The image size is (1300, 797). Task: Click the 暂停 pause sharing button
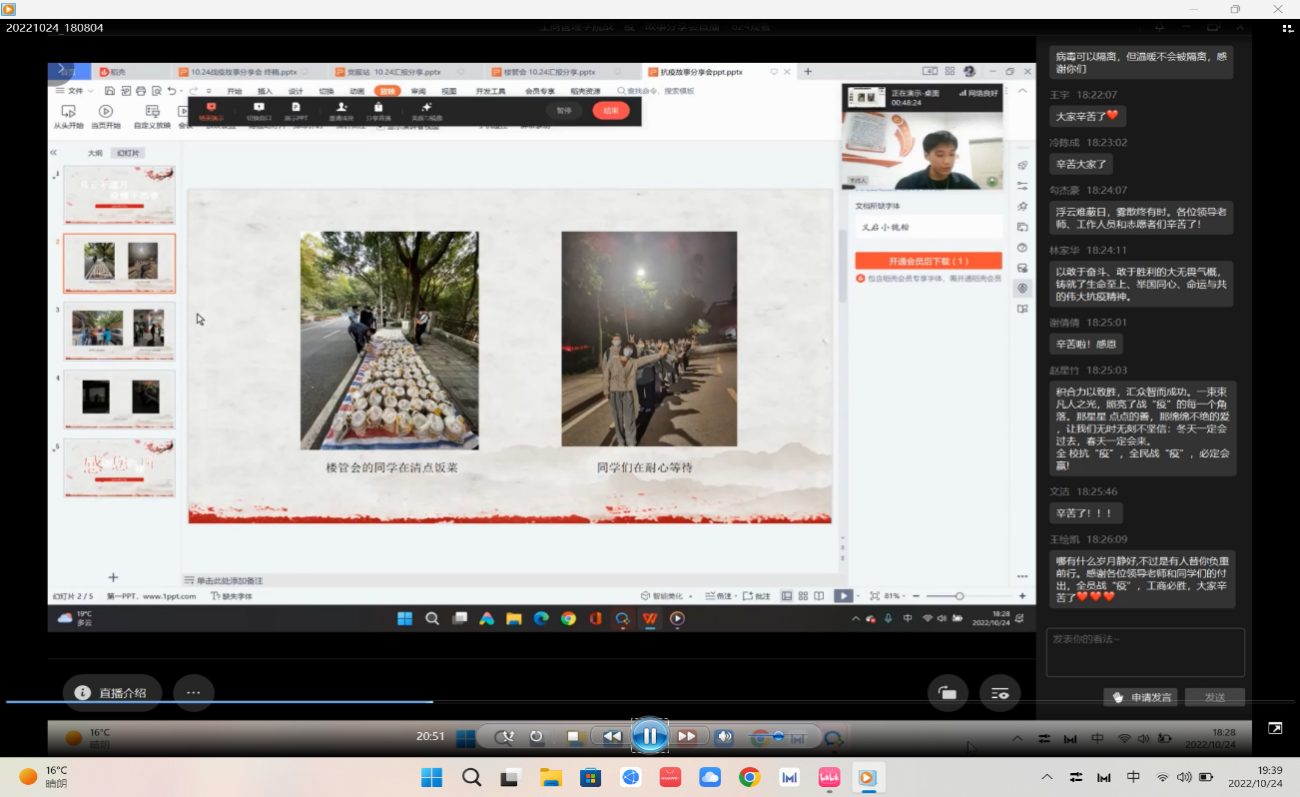pyautogui.click(x=564, y=110)
